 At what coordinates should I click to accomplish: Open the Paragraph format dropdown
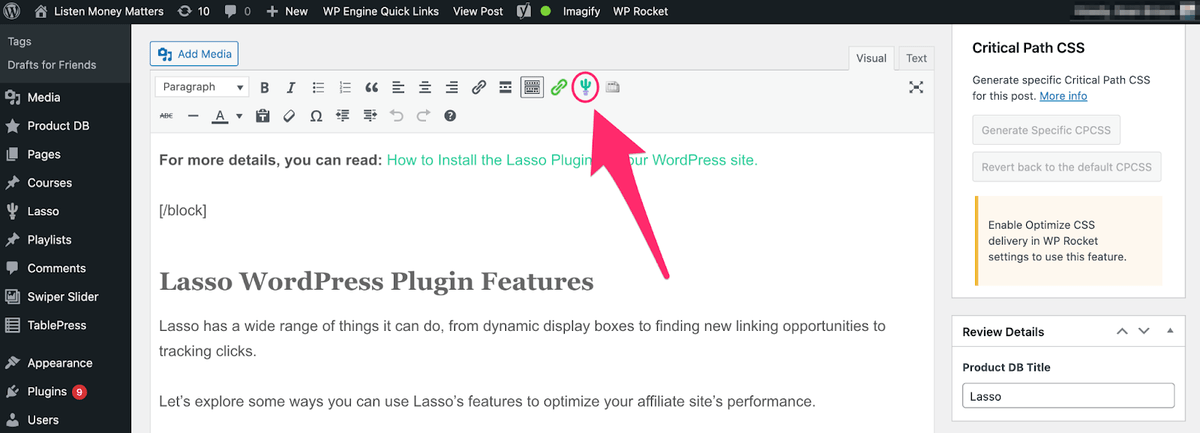point(202,88)
